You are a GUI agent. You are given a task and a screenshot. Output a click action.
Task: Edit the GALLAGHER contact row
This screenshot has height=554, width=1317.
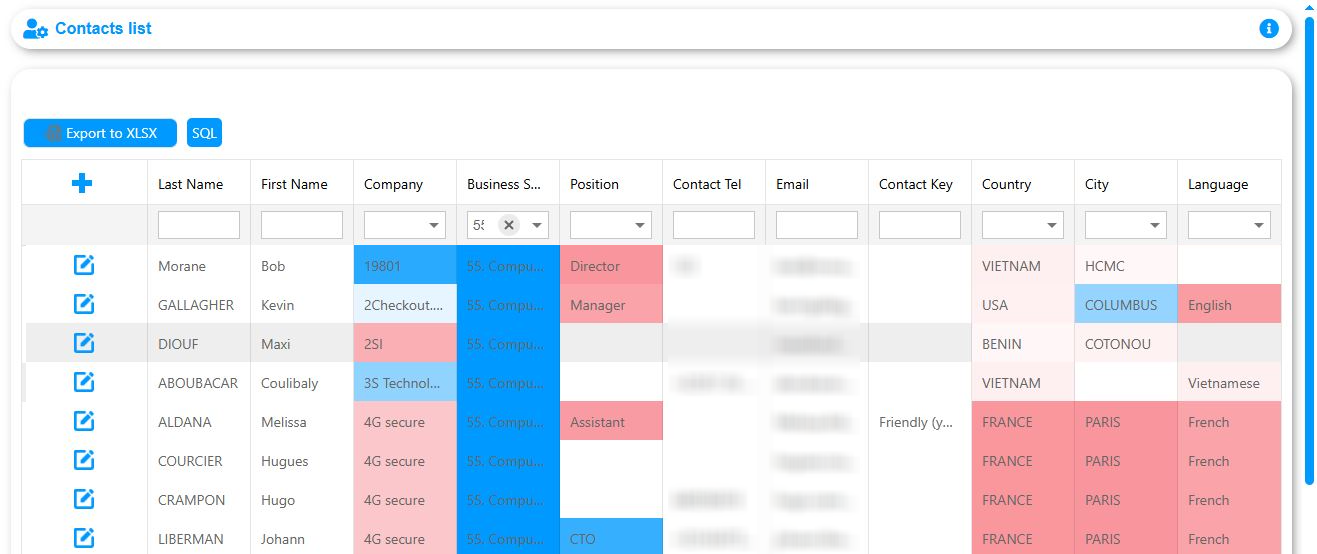(x=84, y=304)
